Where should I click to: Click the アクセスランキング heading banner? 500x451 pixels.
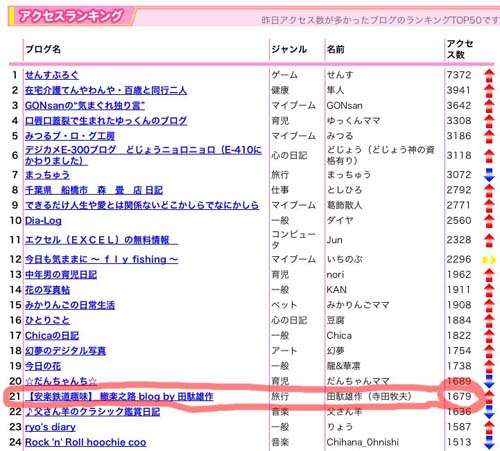tap(71, 16)
